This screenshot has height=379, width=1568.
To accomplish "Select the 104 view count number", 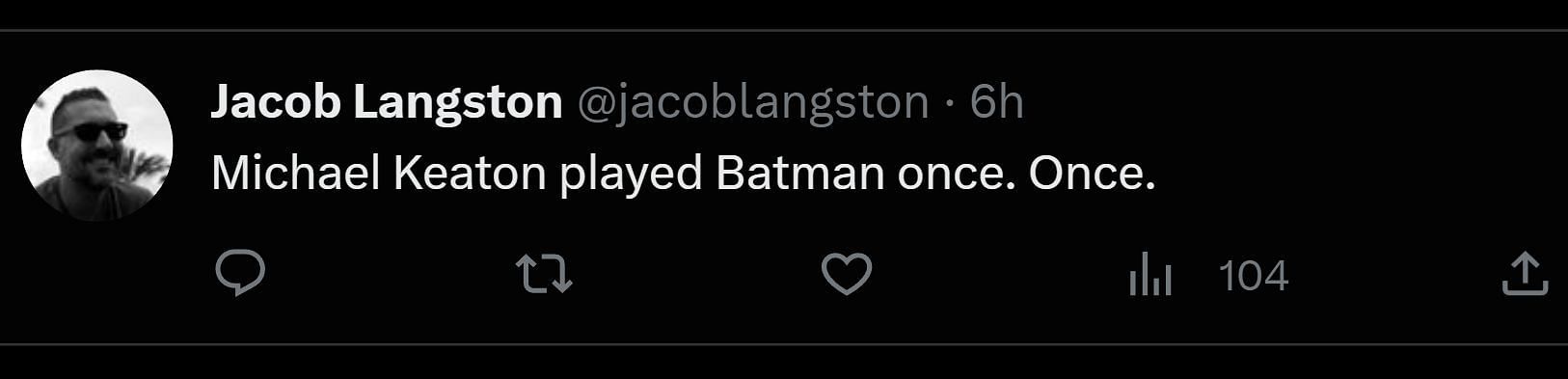I will [x=1254, y=276].
